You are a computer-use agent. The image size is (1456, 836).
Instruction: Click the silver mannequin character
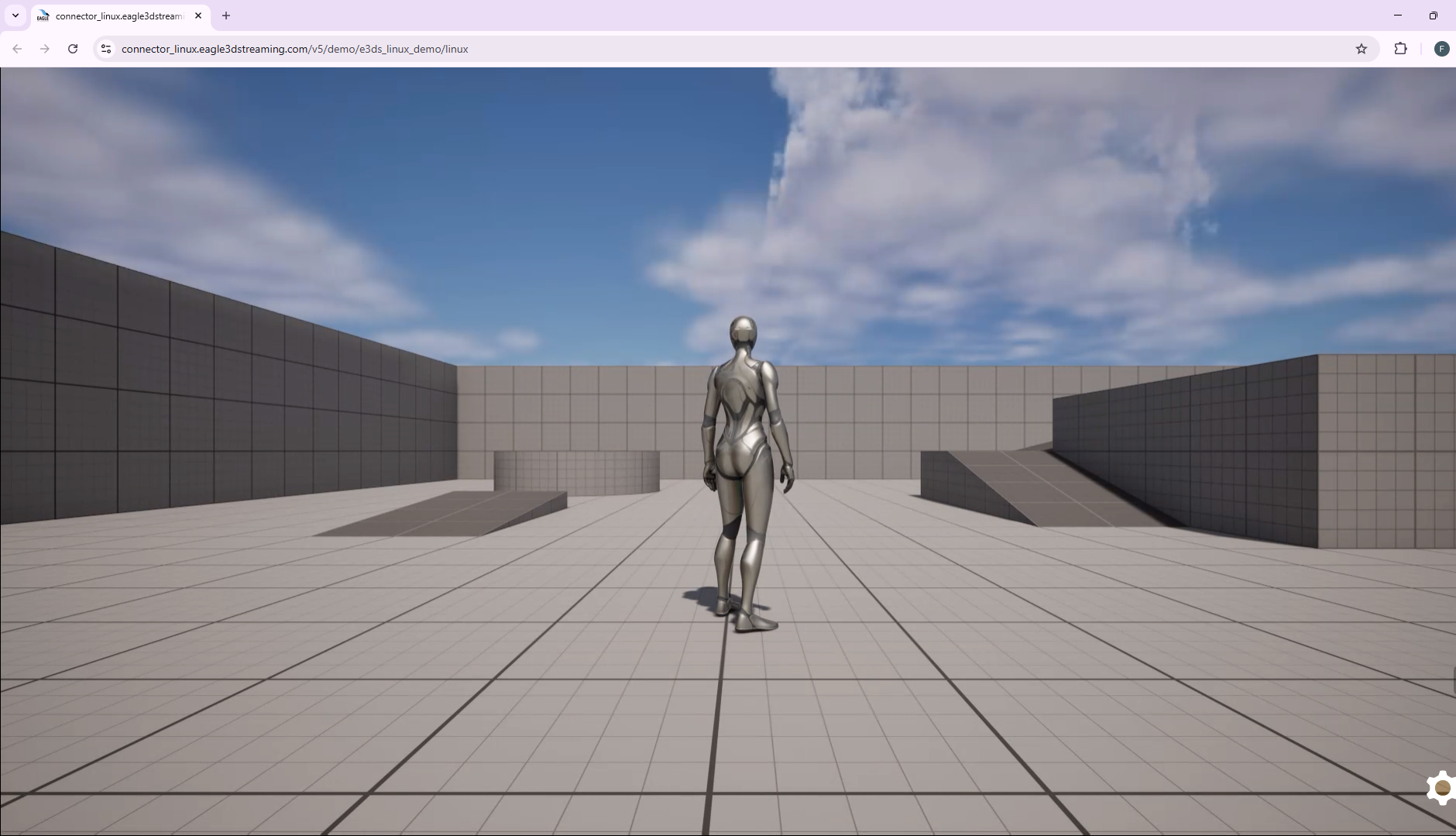click(743, 465)
